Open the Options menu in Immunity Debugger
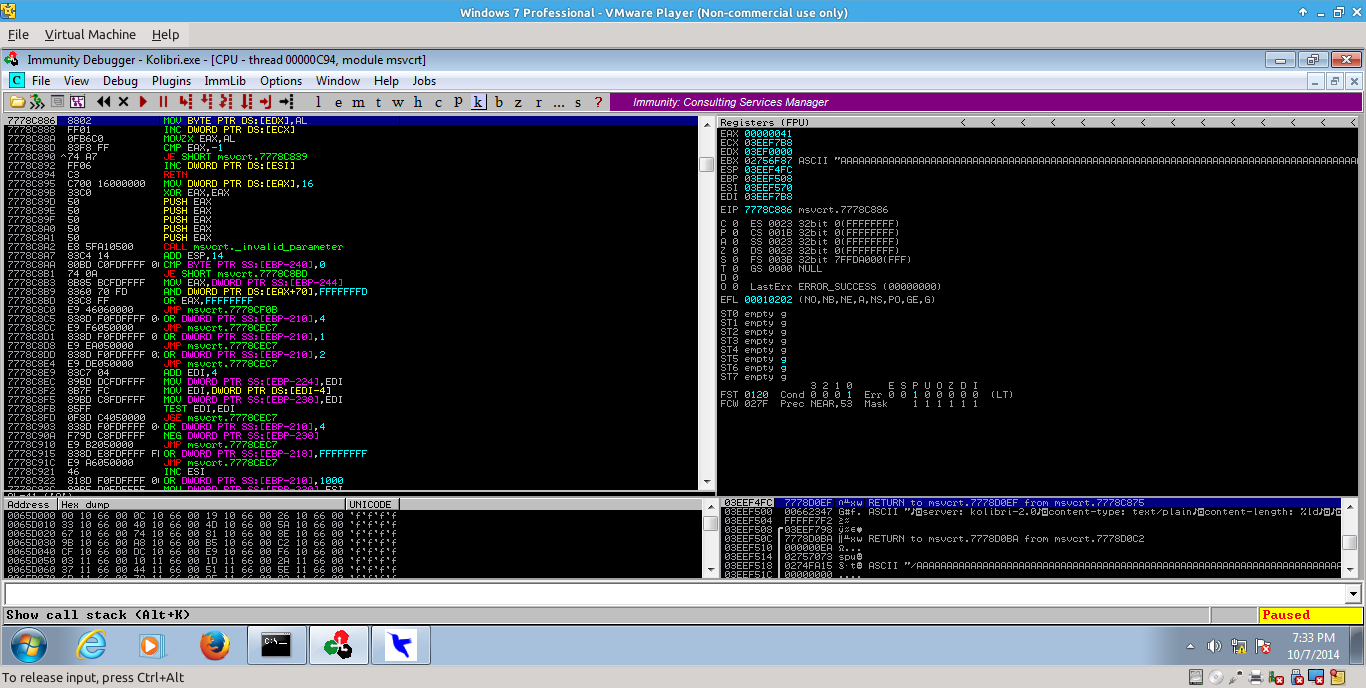This screenshot has height=688, width=1366. 281,81
